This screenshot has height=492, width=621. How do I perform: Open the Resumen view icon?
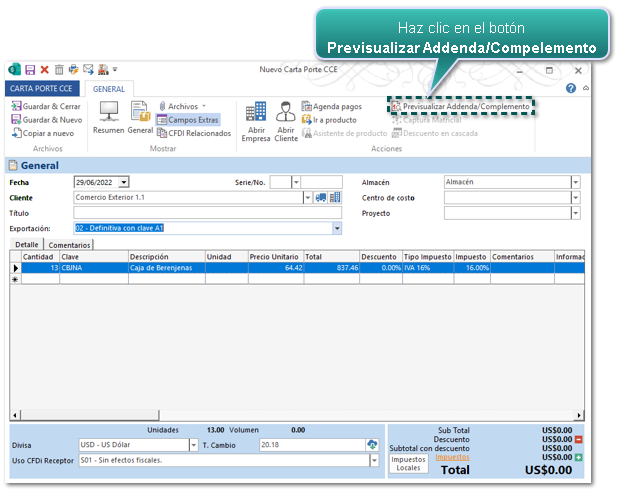(106, 112)
